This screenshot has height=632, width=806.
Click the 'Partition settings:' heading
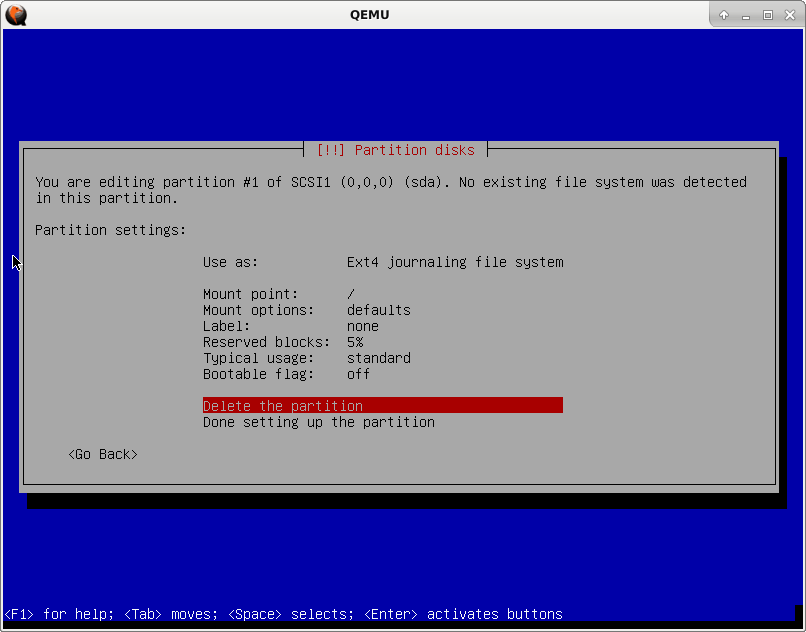110,230
